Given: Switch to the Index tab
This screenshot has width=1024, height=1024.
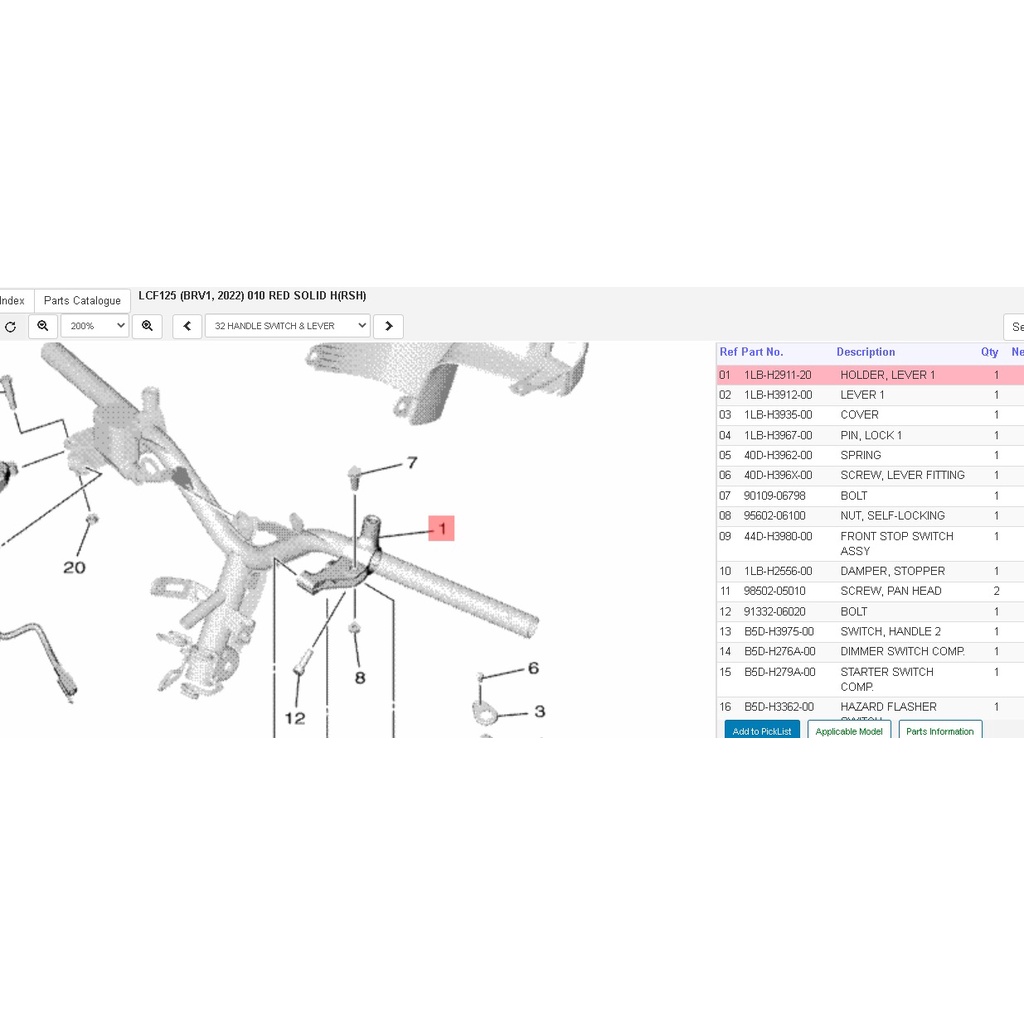Looking at the screenshot, I should click(x=13, y=301).
